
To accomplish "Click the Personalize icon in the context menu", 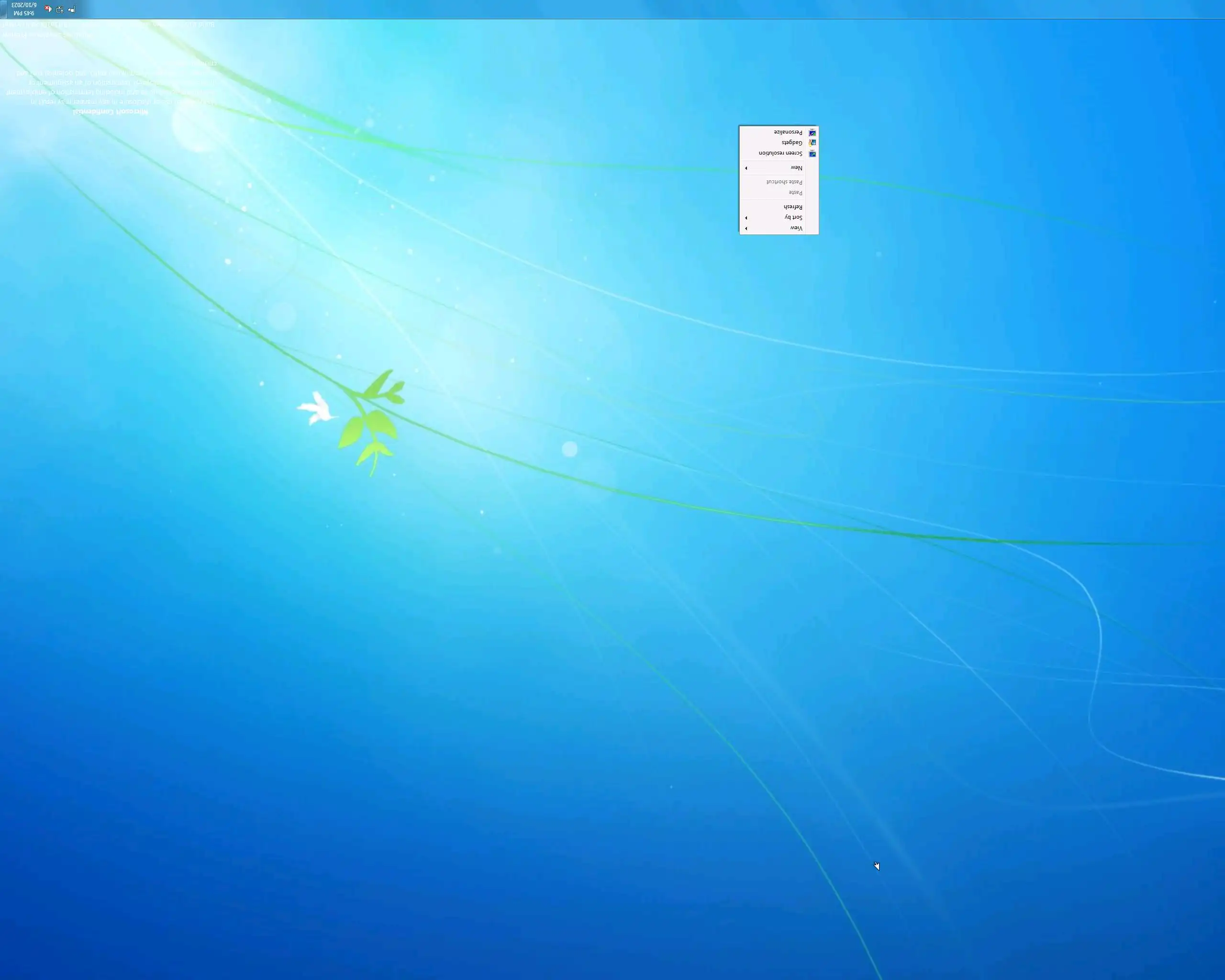I will point(813,133).
